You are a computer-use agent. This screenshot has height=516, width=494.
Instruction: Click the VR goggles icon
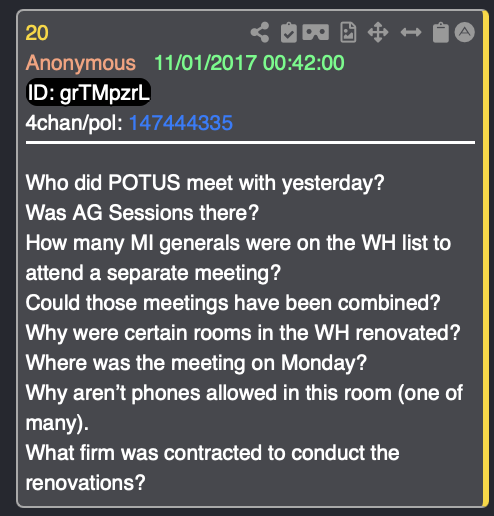pyautogui.click(x=316, y=32)
